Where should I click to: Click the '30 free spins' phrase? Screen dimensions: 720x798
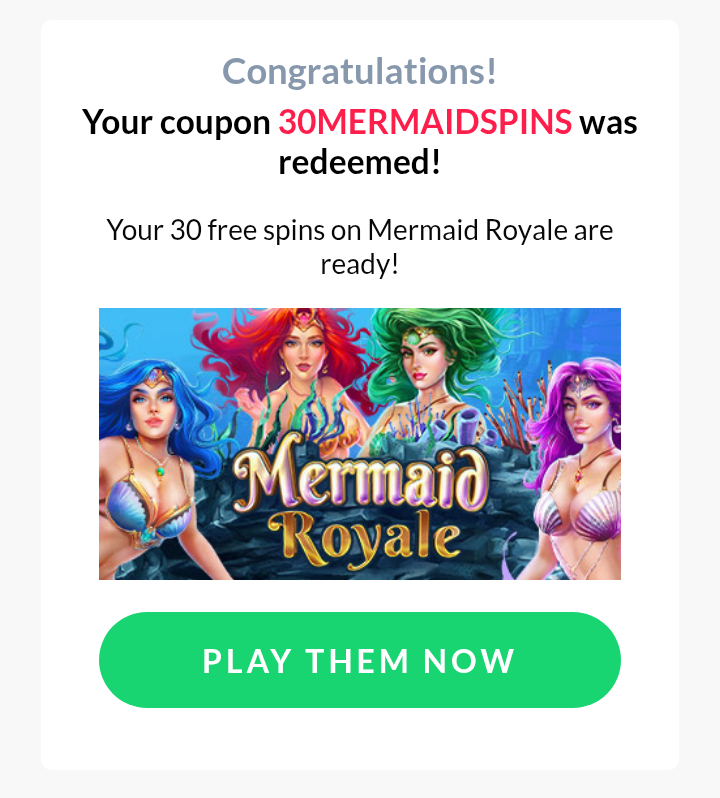coord(247,231)
